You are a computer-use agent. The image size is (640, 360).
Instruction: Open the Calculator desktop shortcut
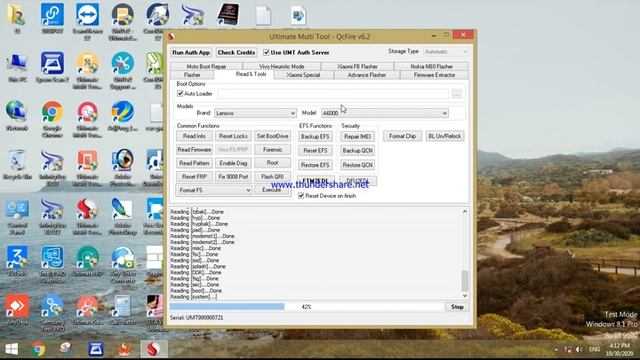pyautogui.click(x=122, y=309)
